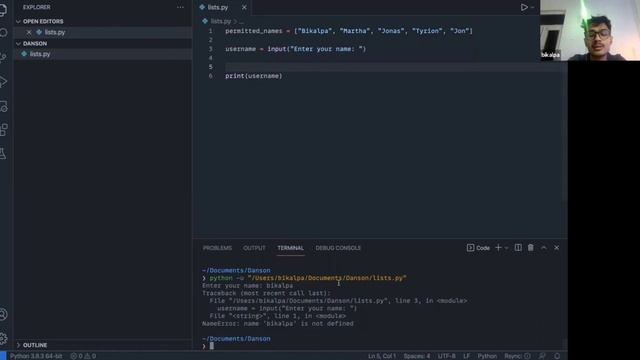
Task: Open the remote window indicator in status bar
Action: click(3, 356)
